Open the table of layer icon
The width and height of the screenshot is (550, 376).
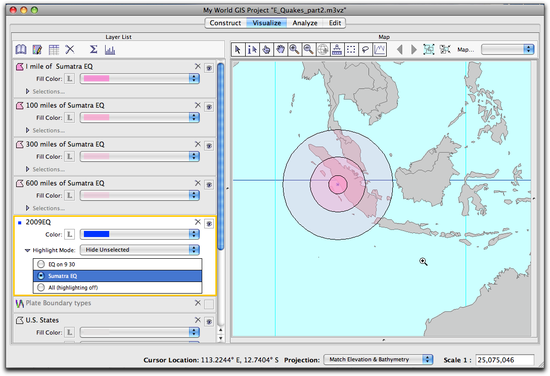(x=54, y=50)
